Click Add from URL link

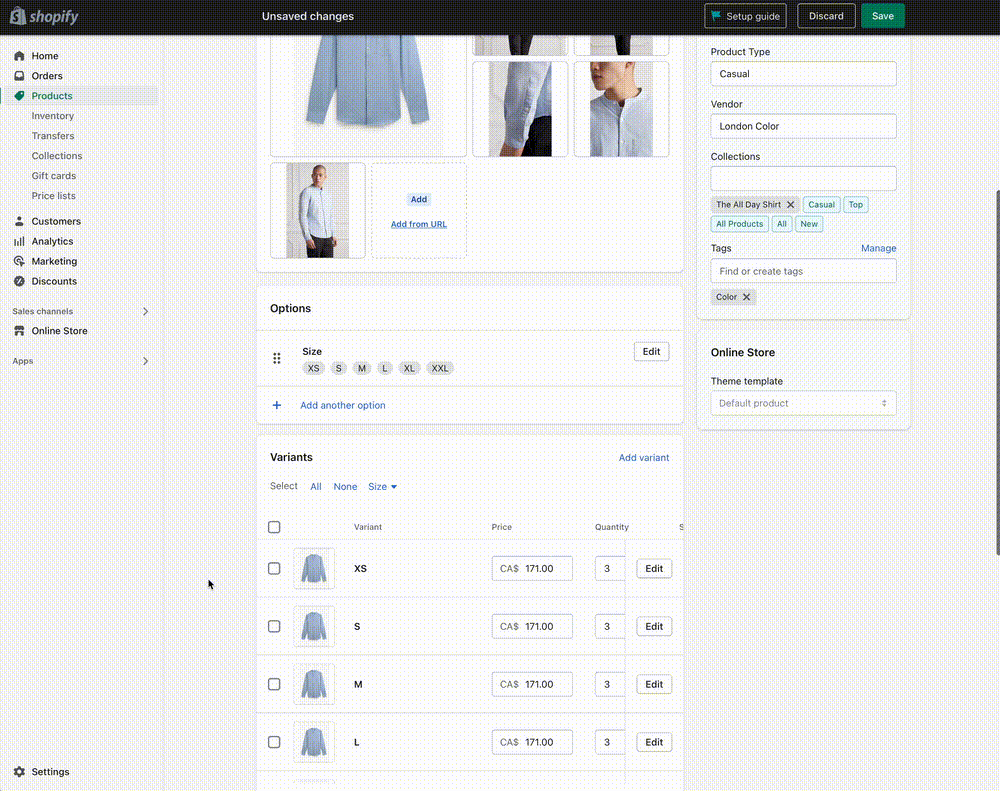[x=418, y=224]
